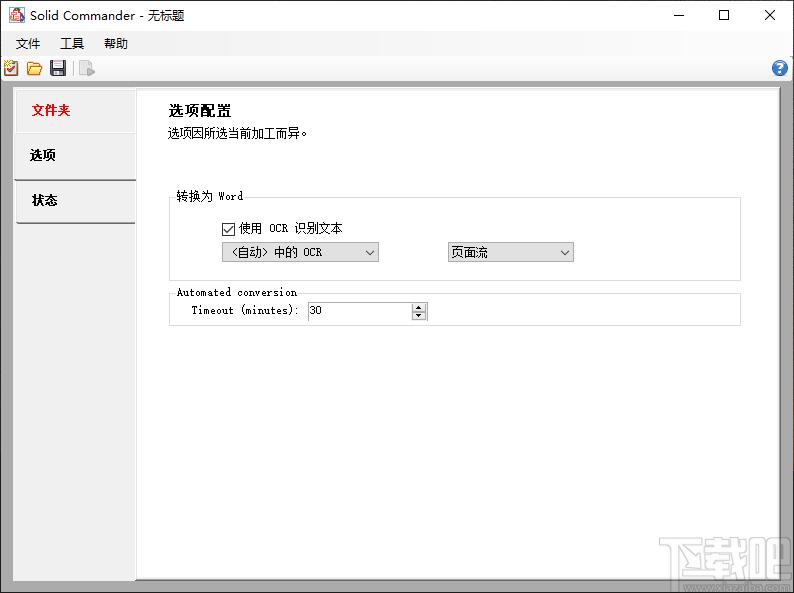Open the 工具 menu
Image resolution: width=794 pixels, height=593 pixels.
point(72,44)
